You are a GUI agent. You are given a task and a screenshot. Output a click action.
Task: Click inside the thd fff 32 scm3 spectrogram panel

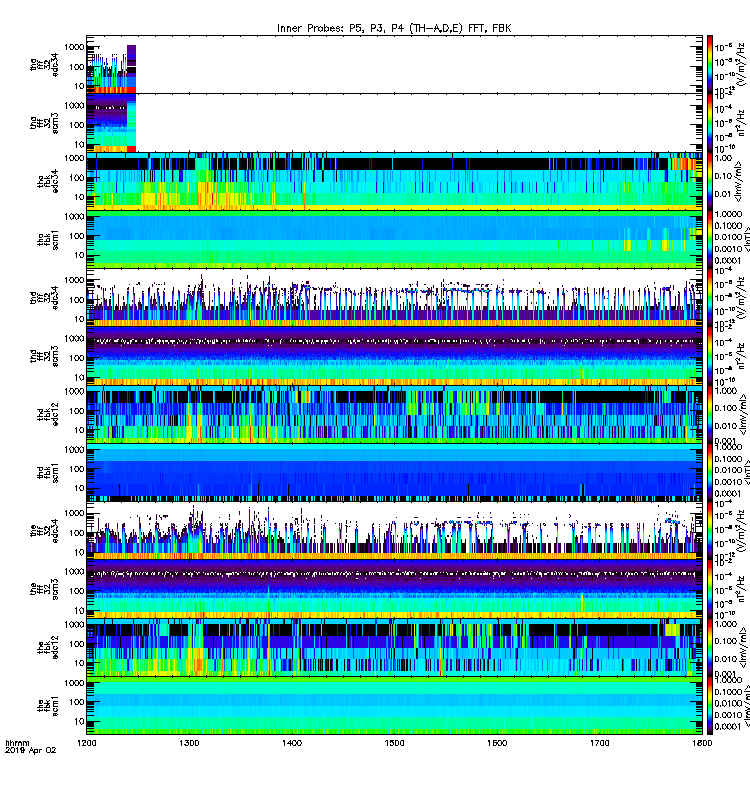click(x=394, y=356)
